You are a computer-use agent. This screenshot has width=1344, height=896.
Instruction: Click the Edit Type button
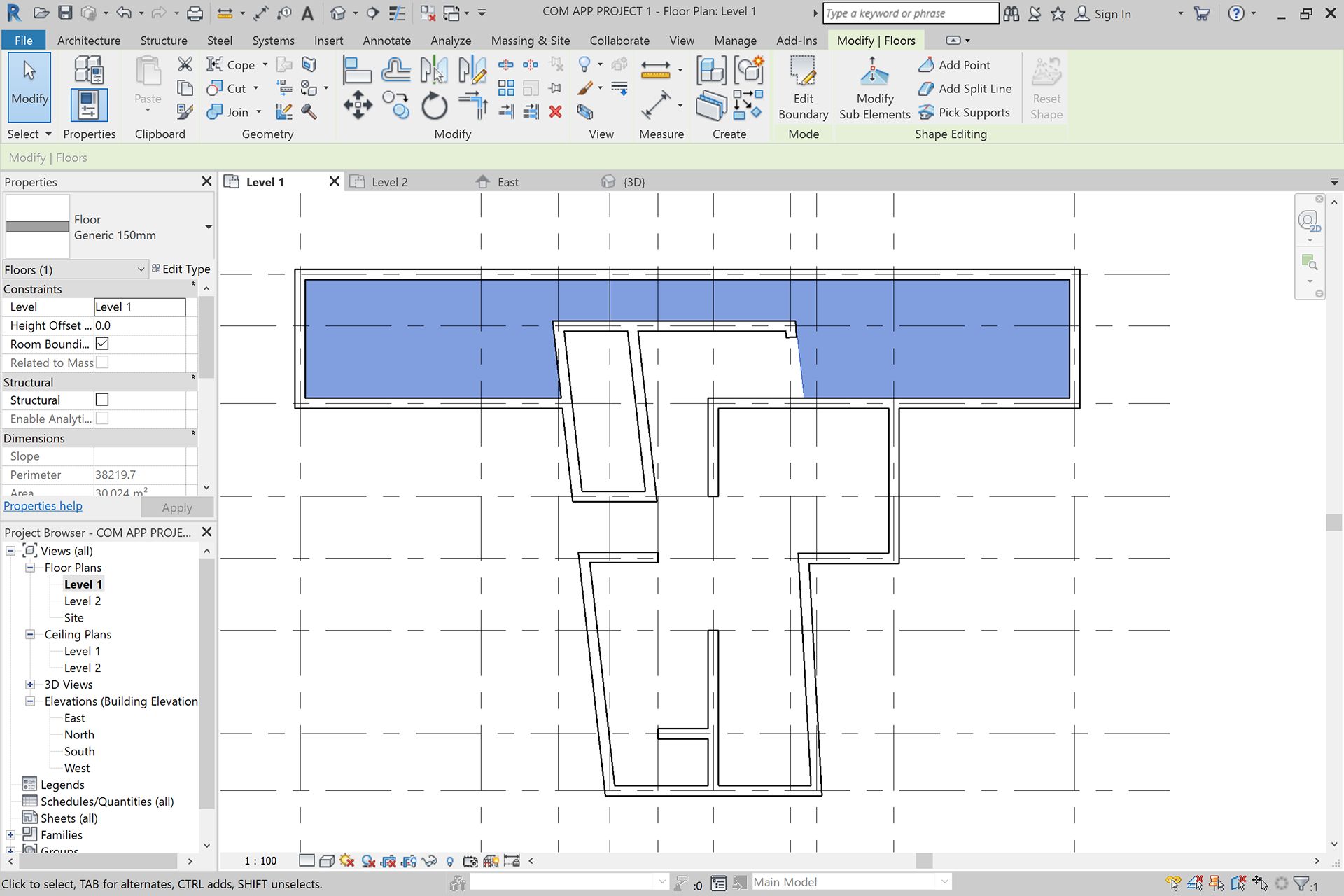181,269
